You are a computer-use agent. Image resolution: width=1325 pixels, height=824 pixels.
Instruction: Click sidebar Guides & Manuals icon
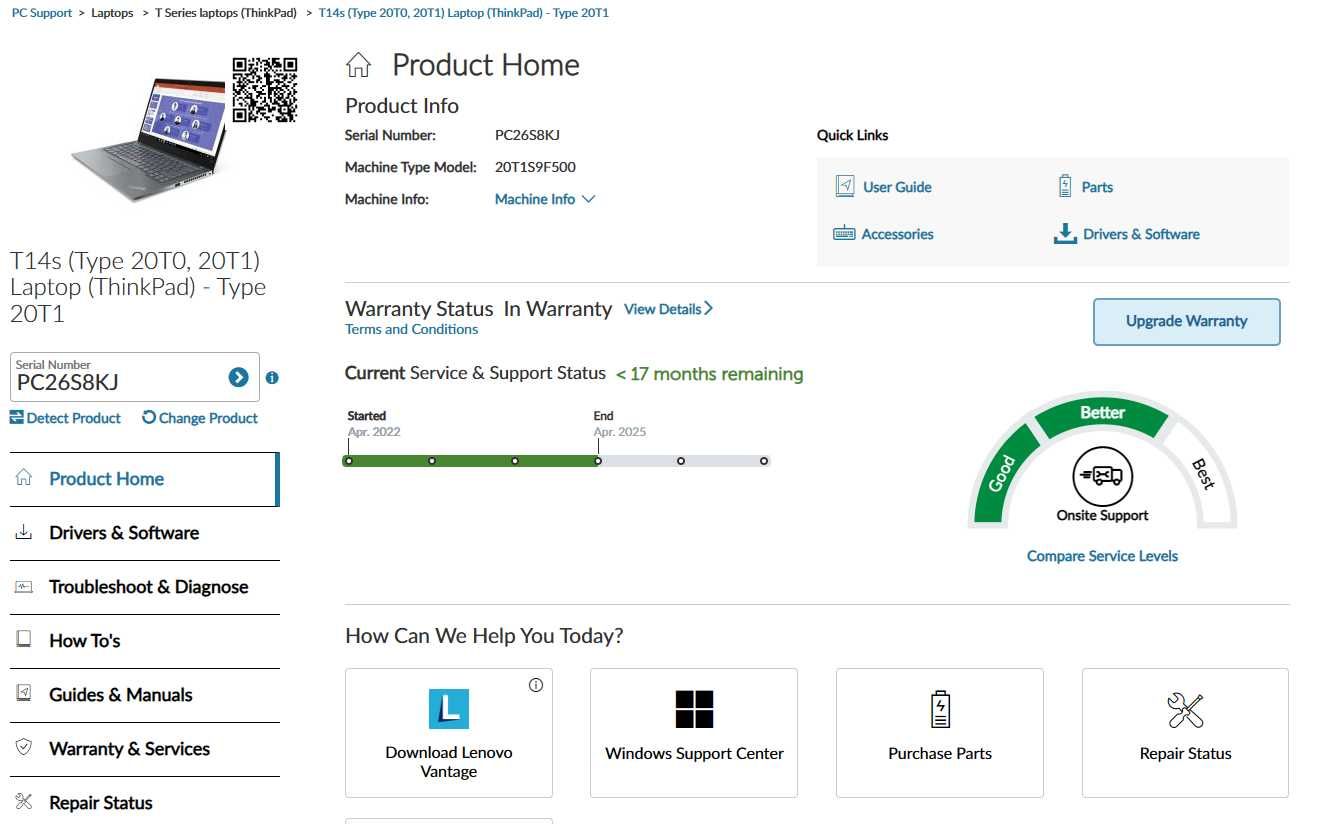[24, 694]
